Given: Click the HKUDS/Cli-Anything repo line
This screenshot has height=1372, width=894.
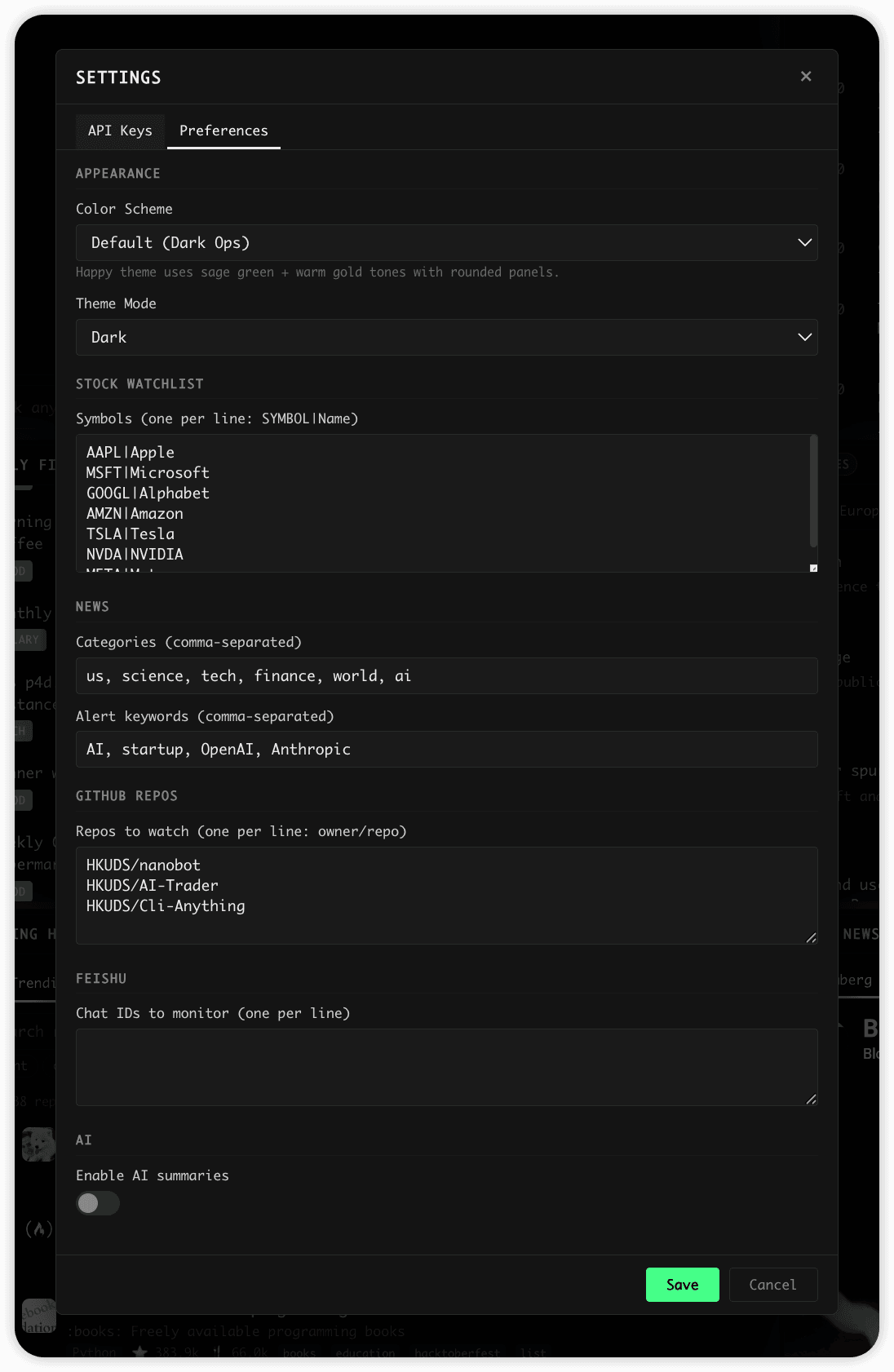Looking at the screenshot, I should 166,905.
